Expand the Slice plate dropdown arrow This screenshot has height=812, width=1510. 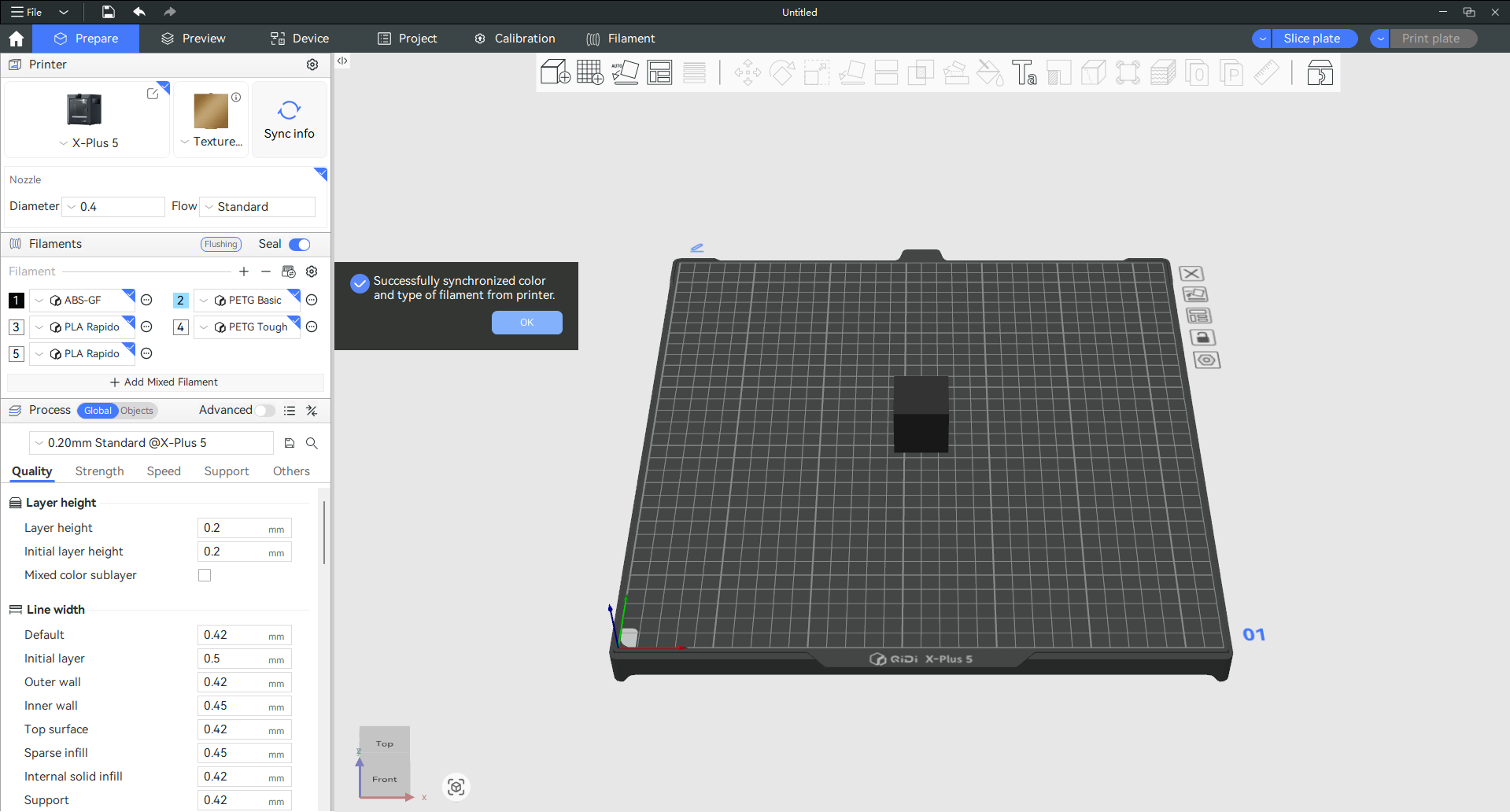[1262, 39]
